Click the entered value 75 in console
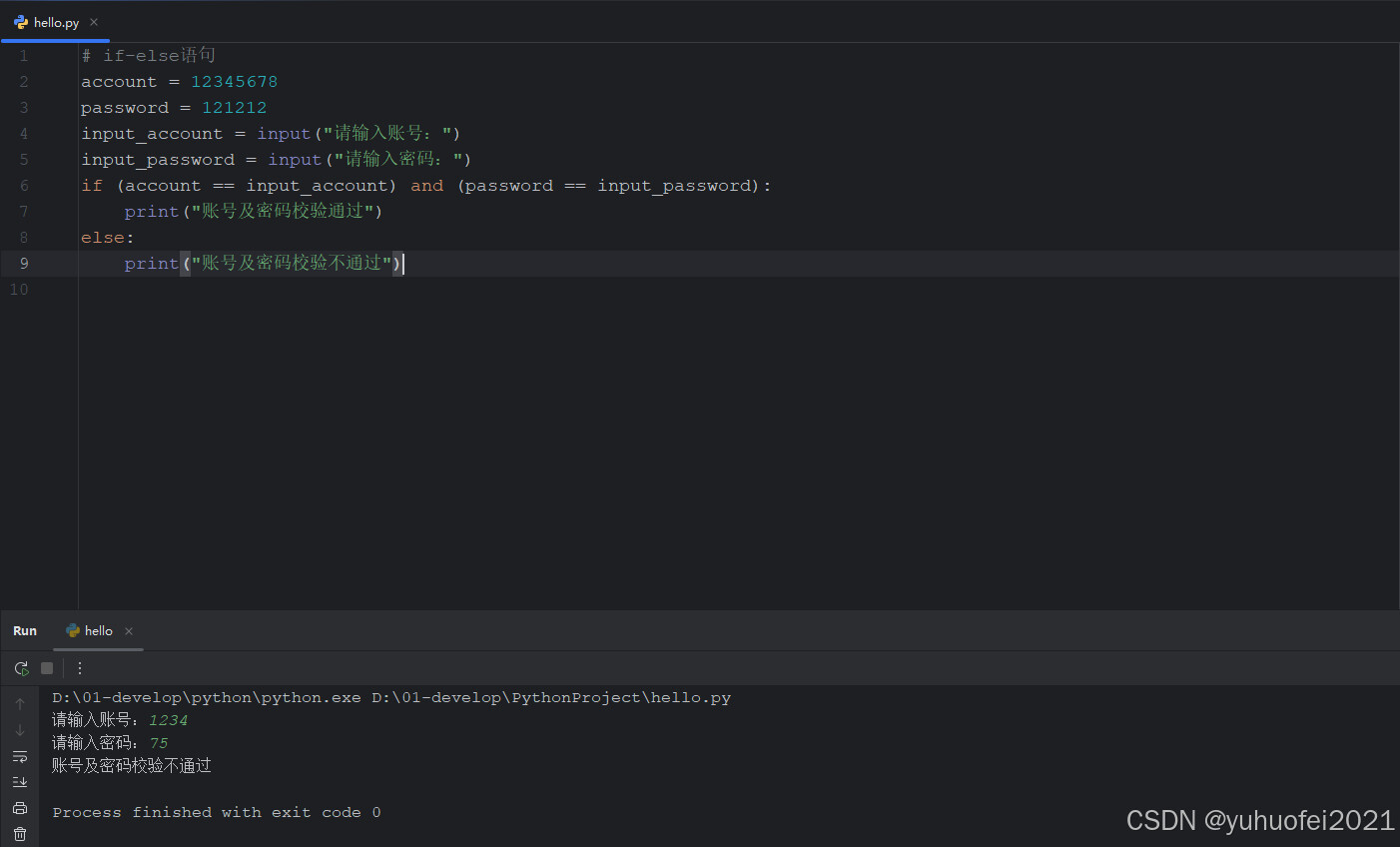This screenshot has height=847, width=1400. 159,743
